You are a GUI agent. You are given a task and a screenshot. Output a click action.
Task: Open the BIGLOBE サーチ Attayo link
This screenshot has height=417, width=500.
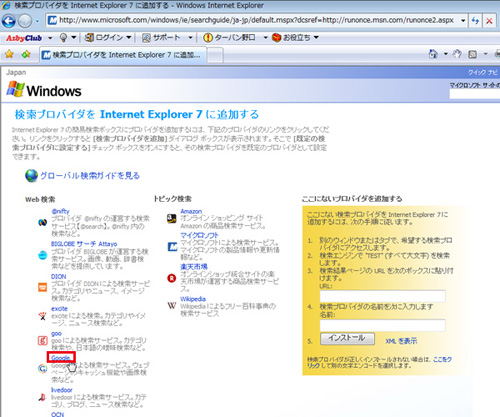(84, 244)
